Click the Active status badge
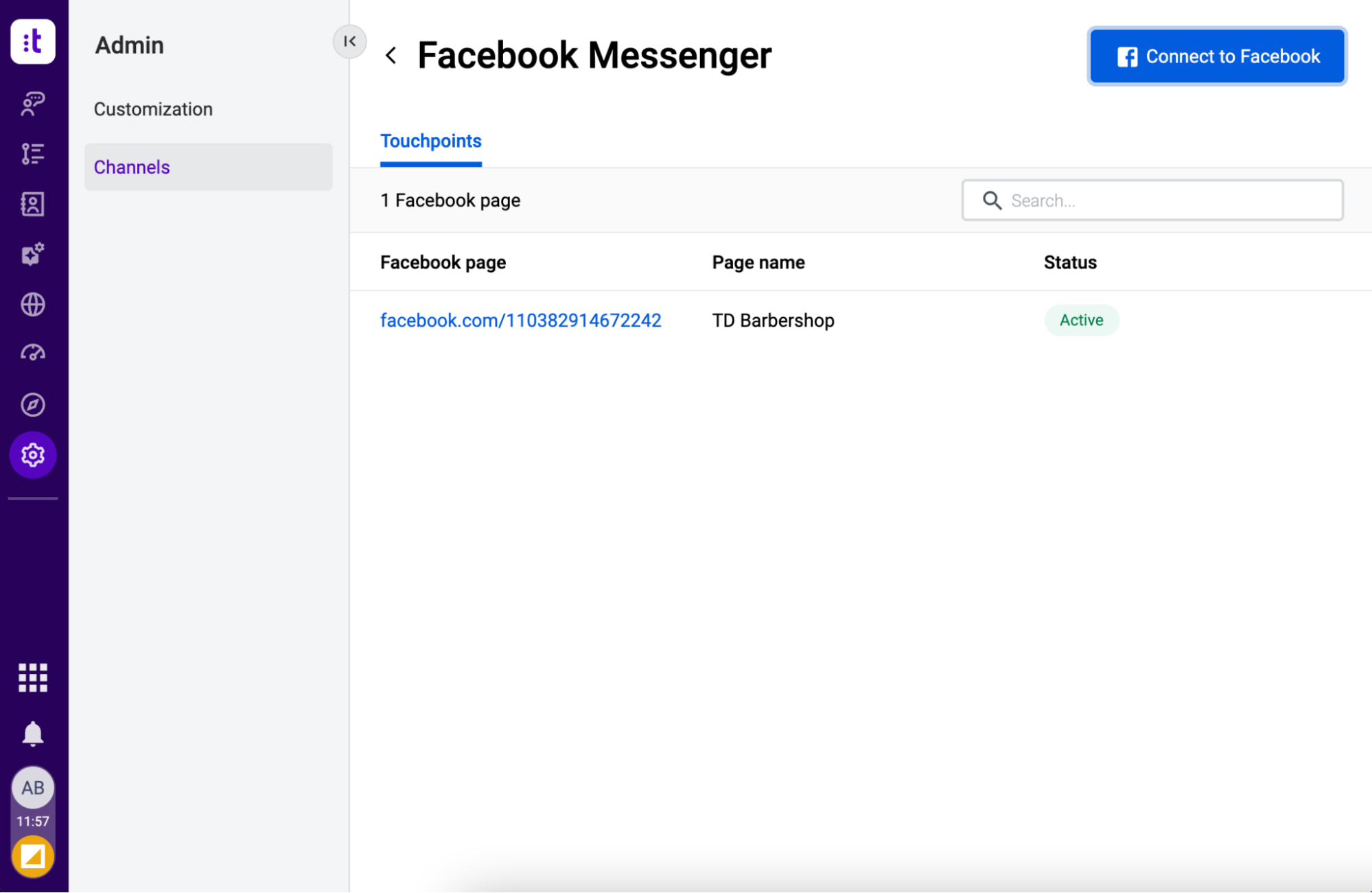 [1081, 321]
